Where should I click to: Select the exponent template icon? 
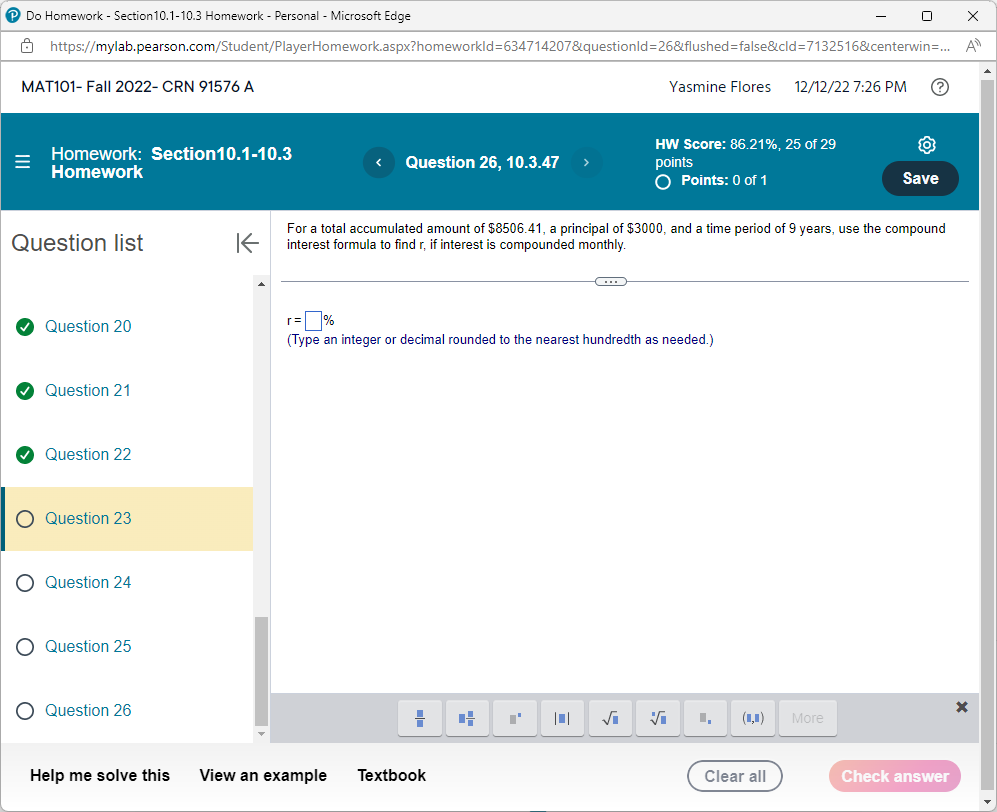(514, 718)
